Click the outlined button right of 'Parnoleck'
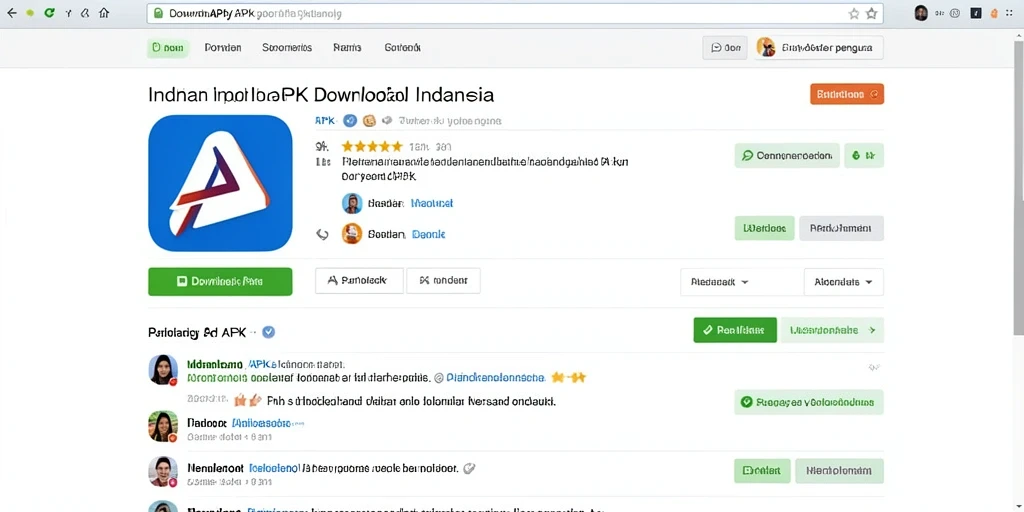The height and width of the screenshot is (512, 1024). [x=443, y=281]
